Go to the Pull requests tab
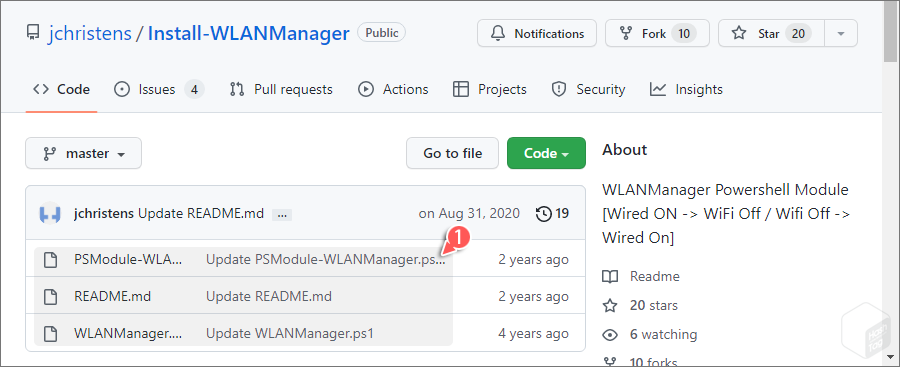 (281, 90)
